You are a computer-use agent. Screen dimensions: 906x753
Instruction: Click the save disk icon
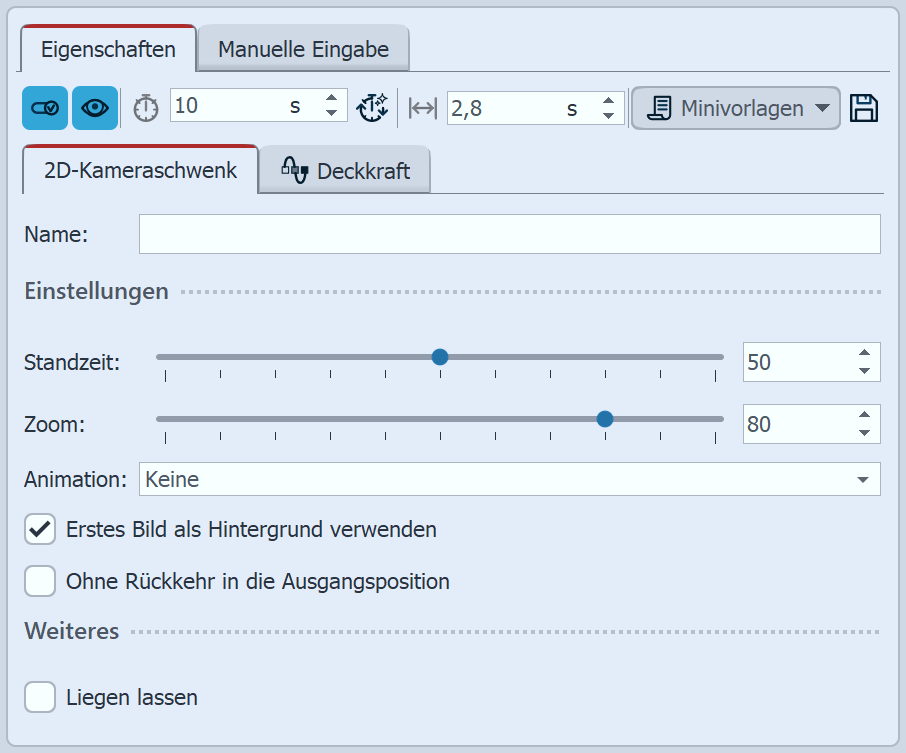(864, 108)
